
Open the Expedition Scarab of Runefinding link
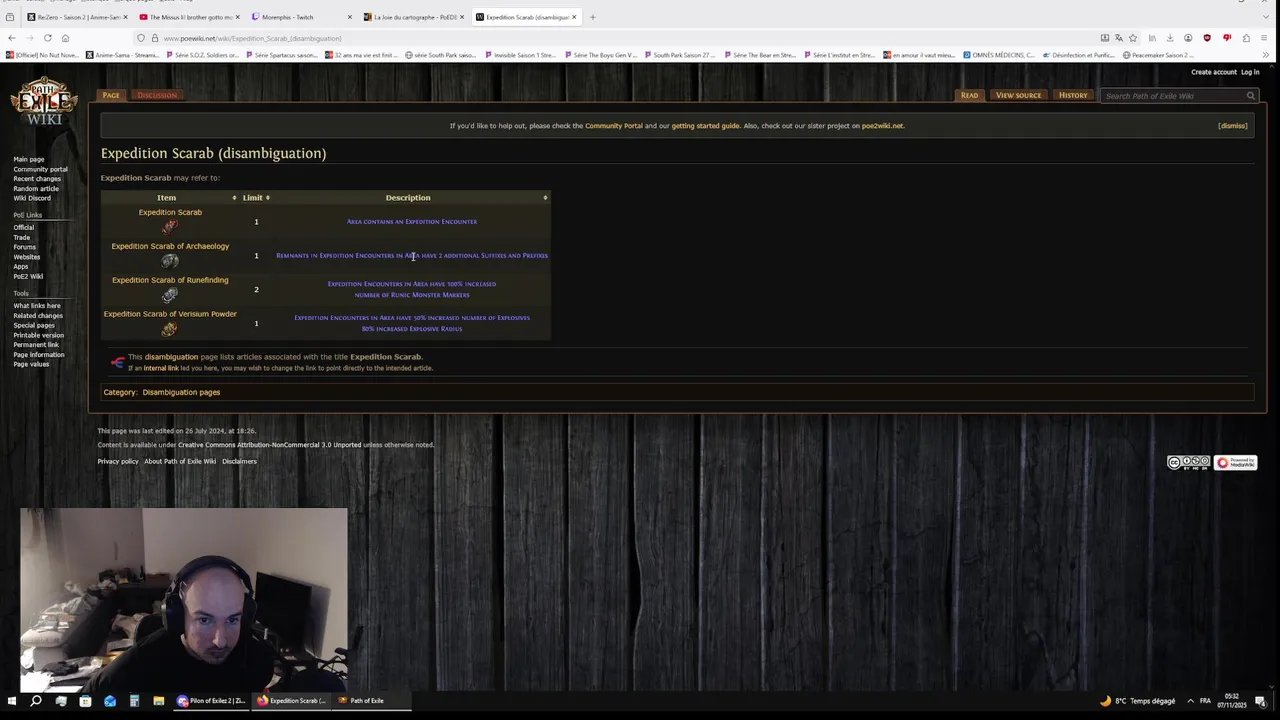click(170, 280)
